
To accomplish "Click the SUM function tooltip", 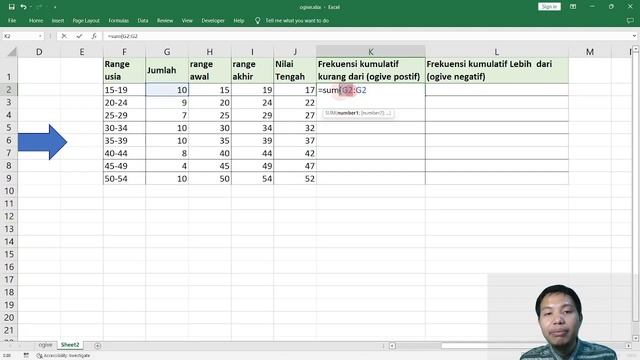I will click(358, 113).
